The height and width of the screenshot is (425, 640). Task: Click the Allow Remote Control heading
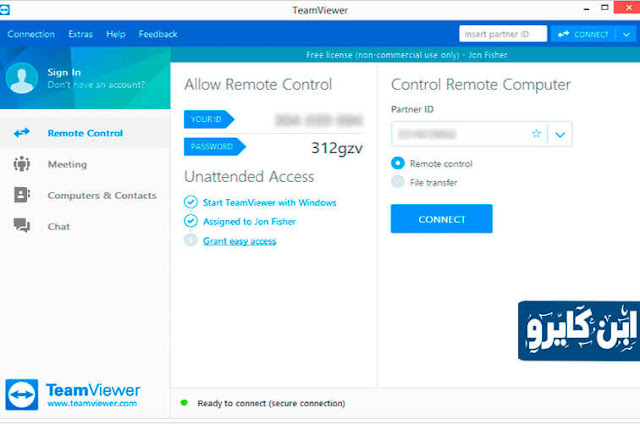point(258,85)
